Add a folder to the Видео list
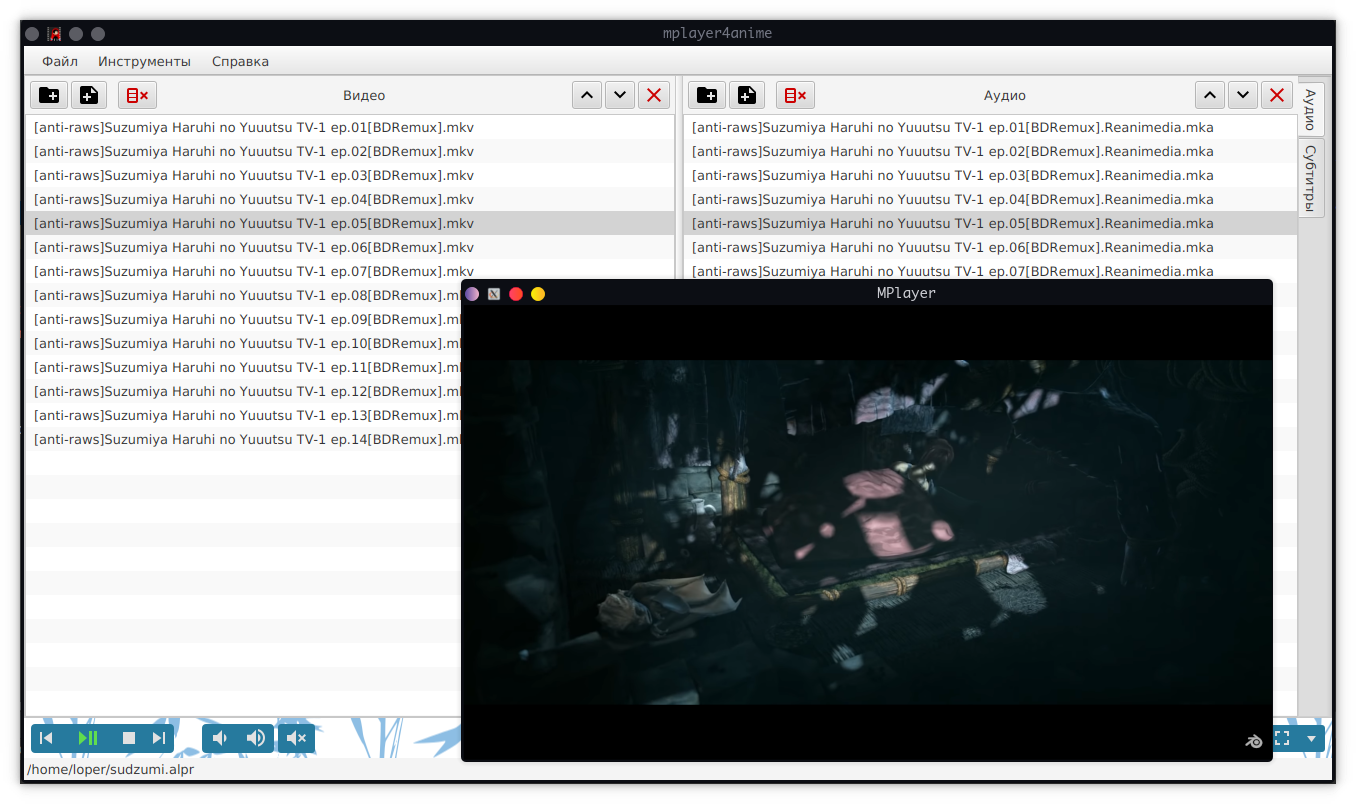 coord(49,95)
